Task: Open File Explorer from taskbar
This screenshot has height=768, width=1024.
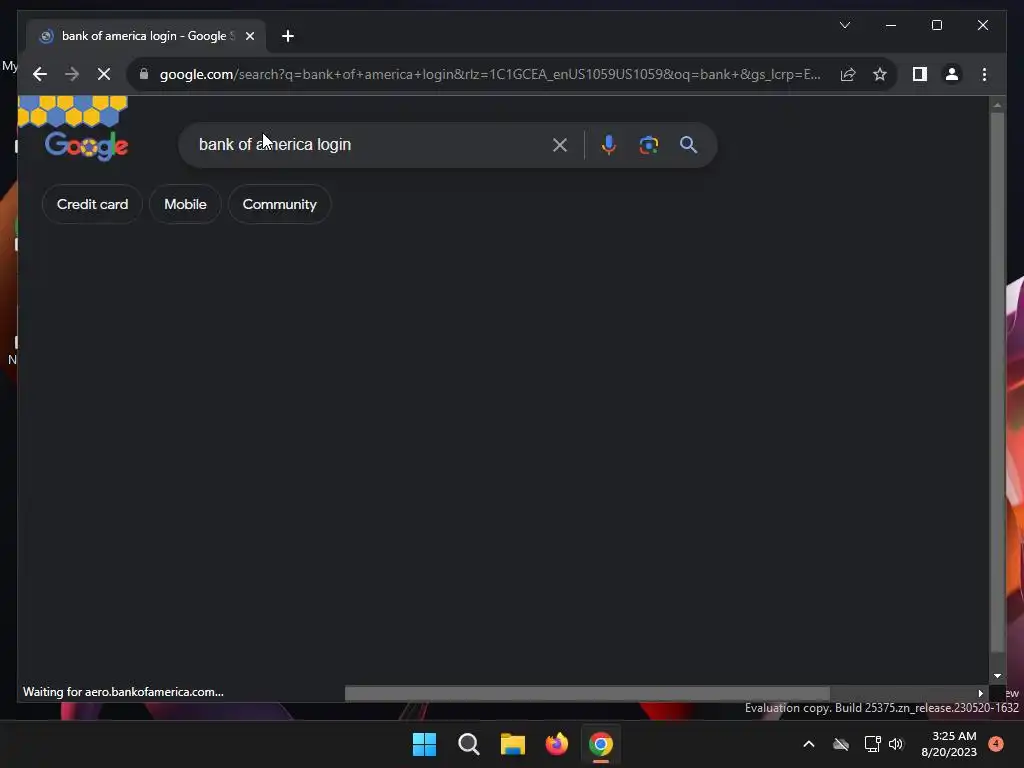Action: pyautogui.click(x=513, y=744)
